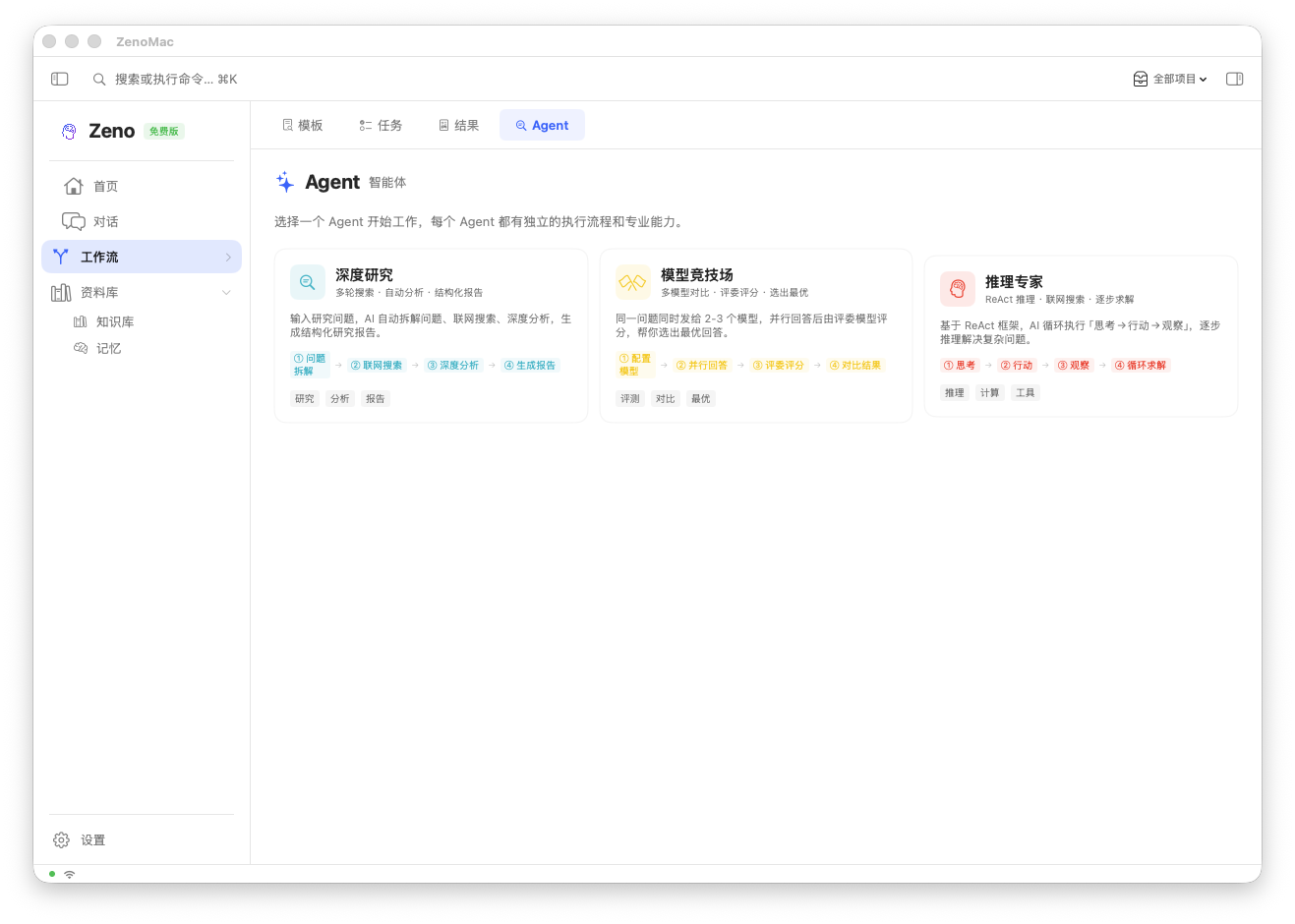Click the 知识库 book icon

click(x=84, y=320)
